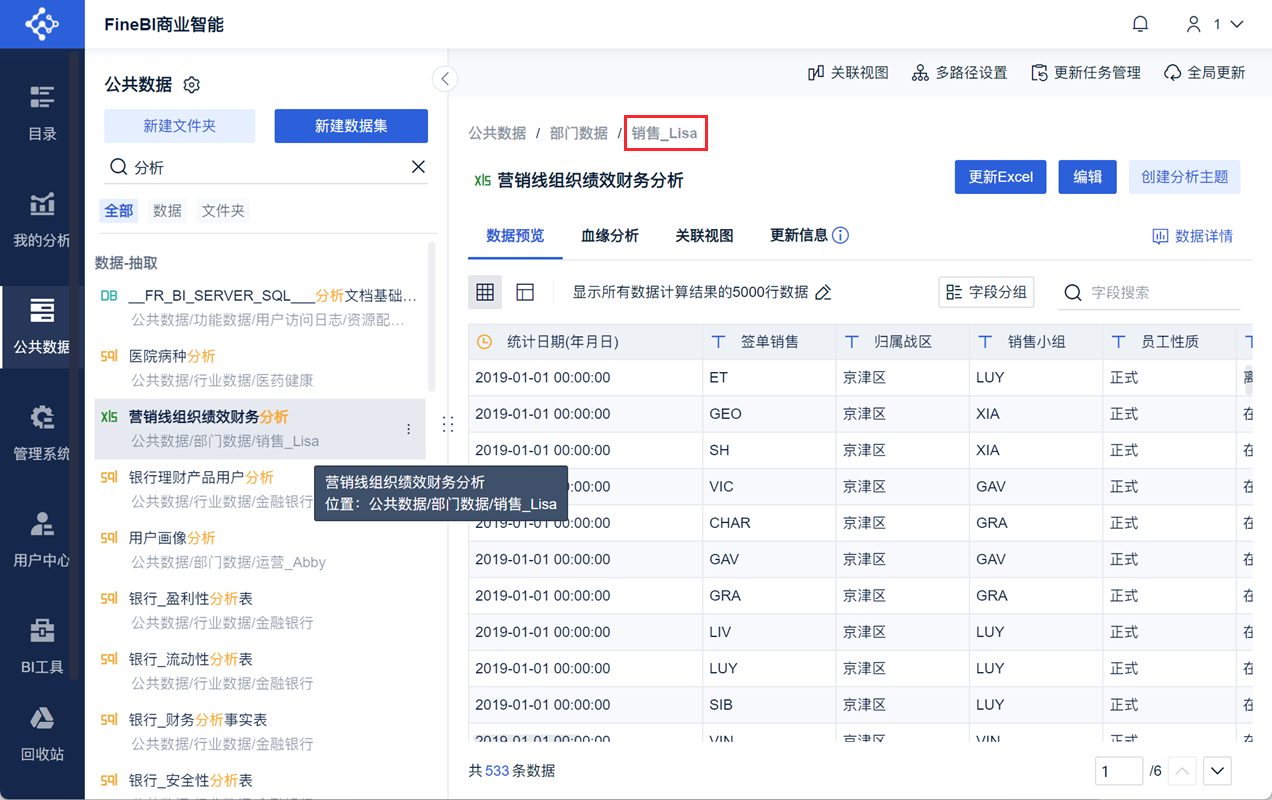Select 公共数据 in sidebar

click(42, 326)
